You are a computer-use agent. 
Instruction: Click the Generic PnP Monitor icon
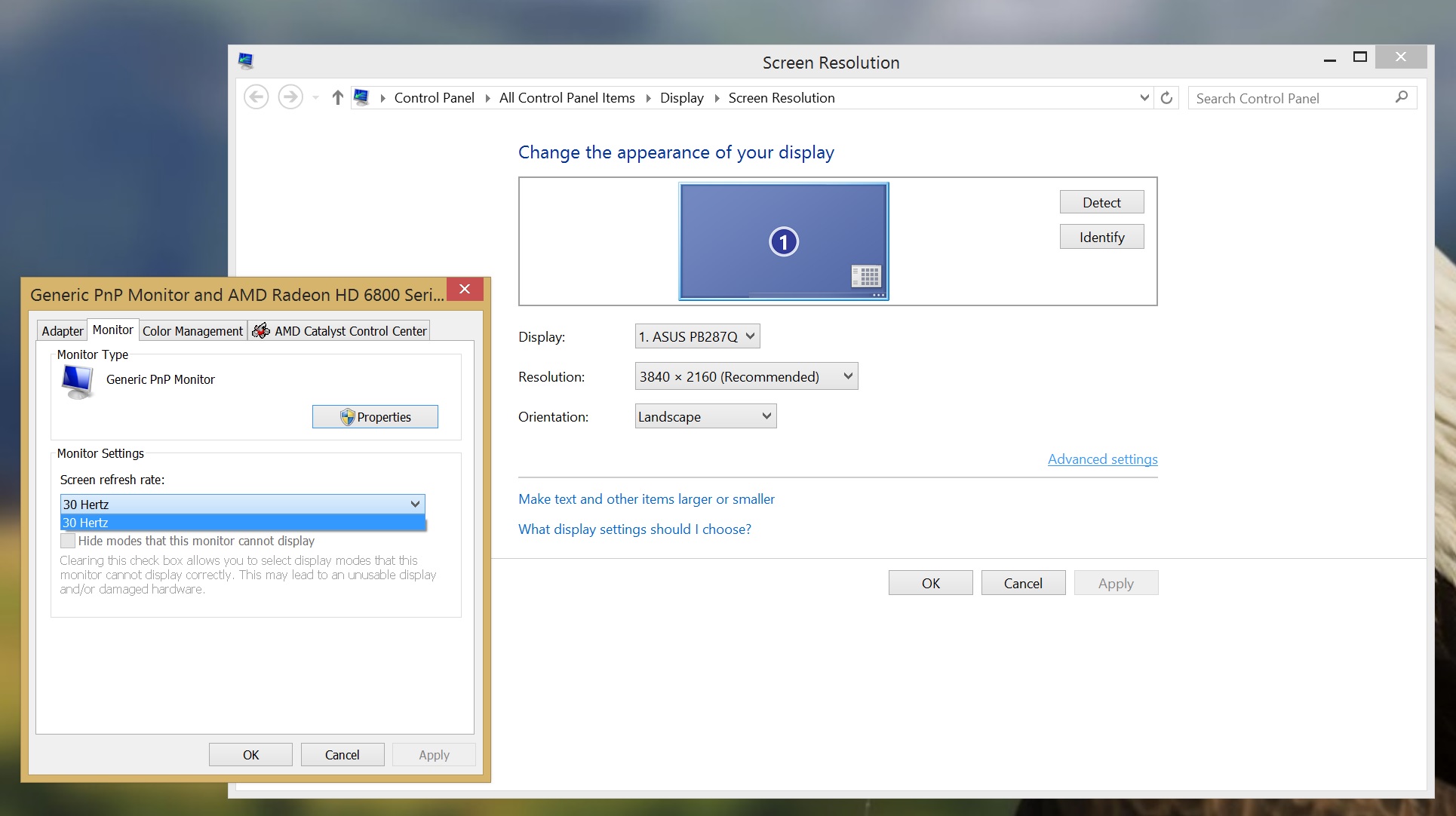[x=77, y=382]
